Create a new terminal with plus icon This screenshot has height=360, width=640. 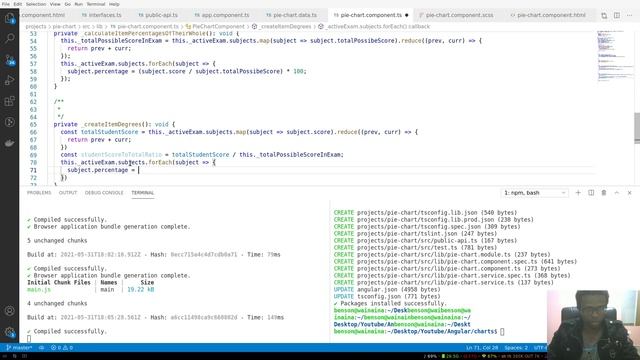pyautogui.click(x=578, y=193)
